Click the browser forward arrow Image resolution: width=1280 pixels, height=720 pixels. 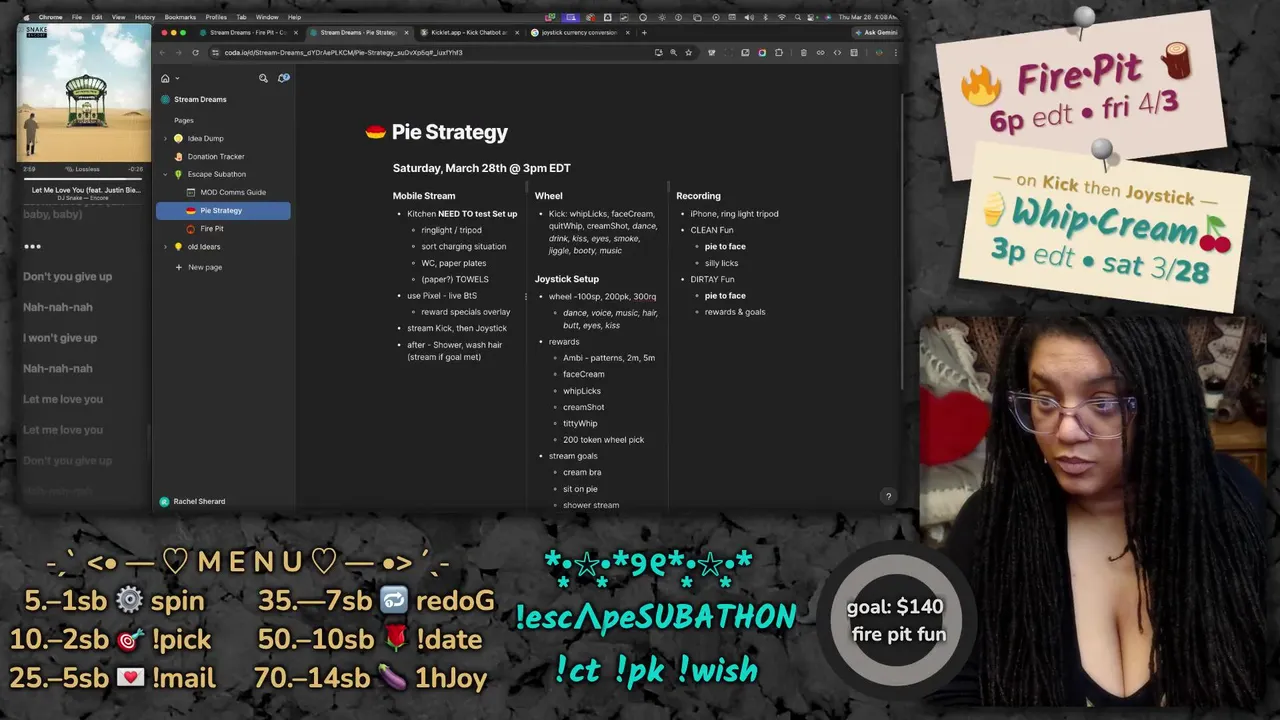[179, 52]
